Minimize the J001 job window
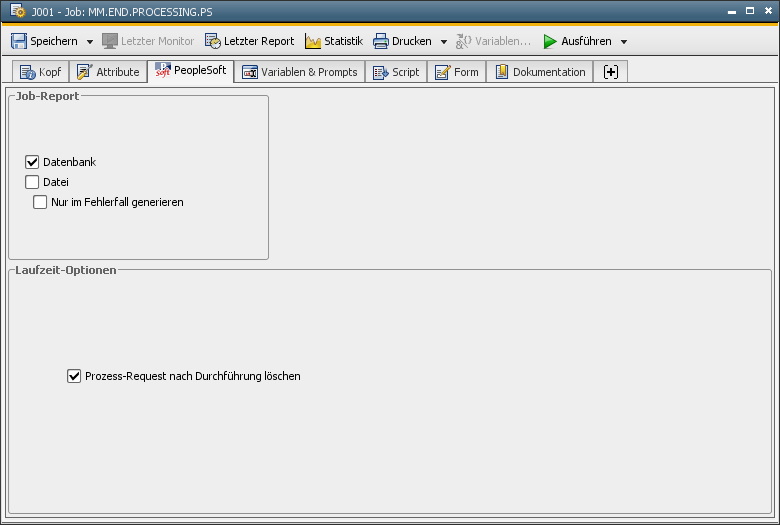The height and width of the screenshot is (525, 780). (x=731, y=11)
